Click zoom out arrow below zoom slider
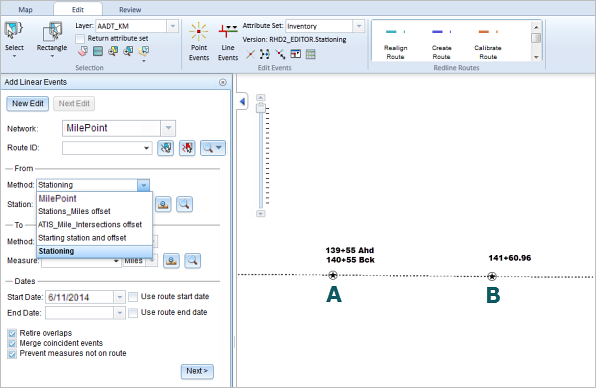Image resolution: width=596 pixels, height=388 pixels. click(260, 214)
